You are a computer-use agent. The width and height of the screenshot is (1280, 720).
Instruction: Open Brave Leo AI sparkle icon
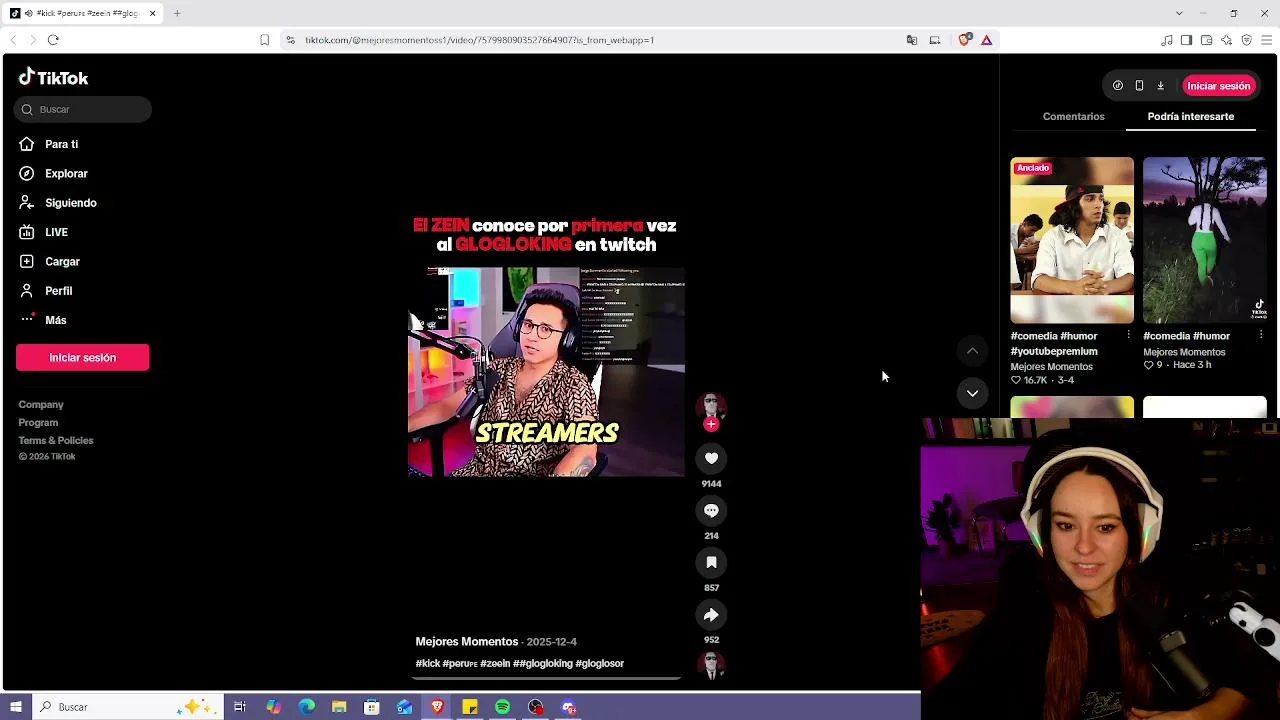1226,40
